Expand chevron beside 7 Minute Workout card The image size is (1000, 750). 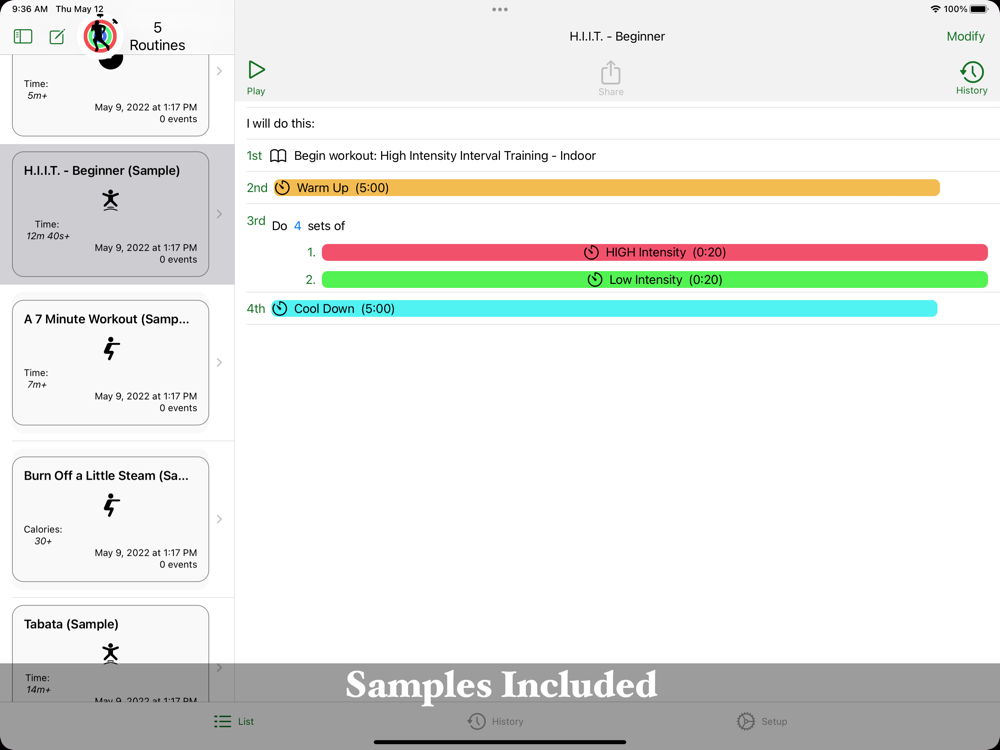[x=219, y=362]
